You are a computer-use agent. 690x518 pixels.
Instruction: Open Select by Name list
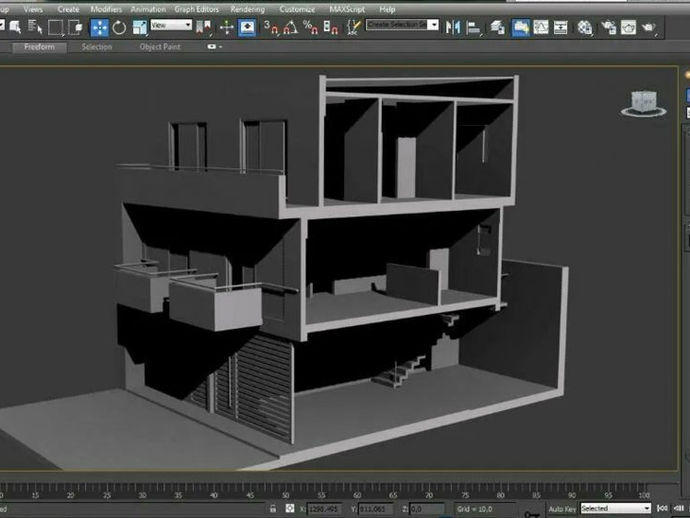coord(35,27)
